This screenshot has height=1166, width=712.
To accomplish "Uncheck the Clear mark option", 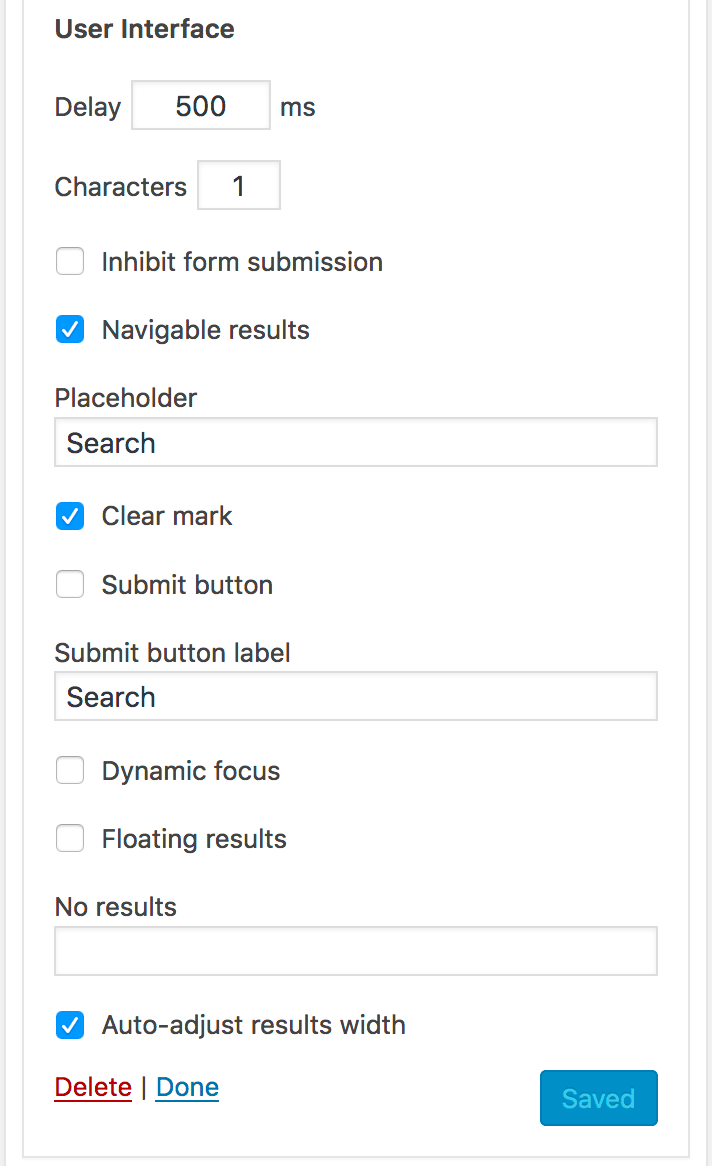I will point(70,516).
